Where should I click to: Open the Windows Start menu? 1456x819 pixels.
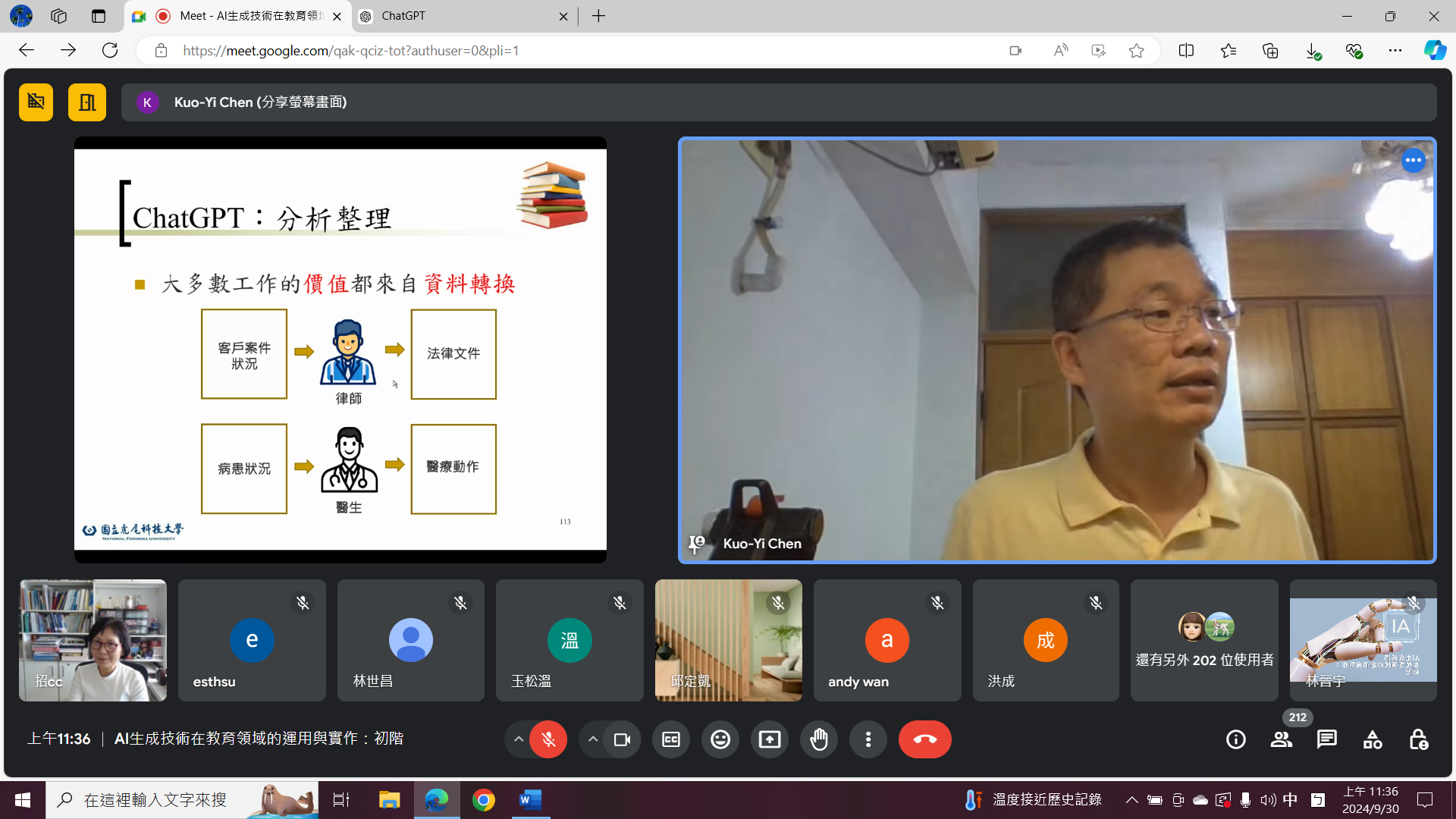tap(23, 800)
